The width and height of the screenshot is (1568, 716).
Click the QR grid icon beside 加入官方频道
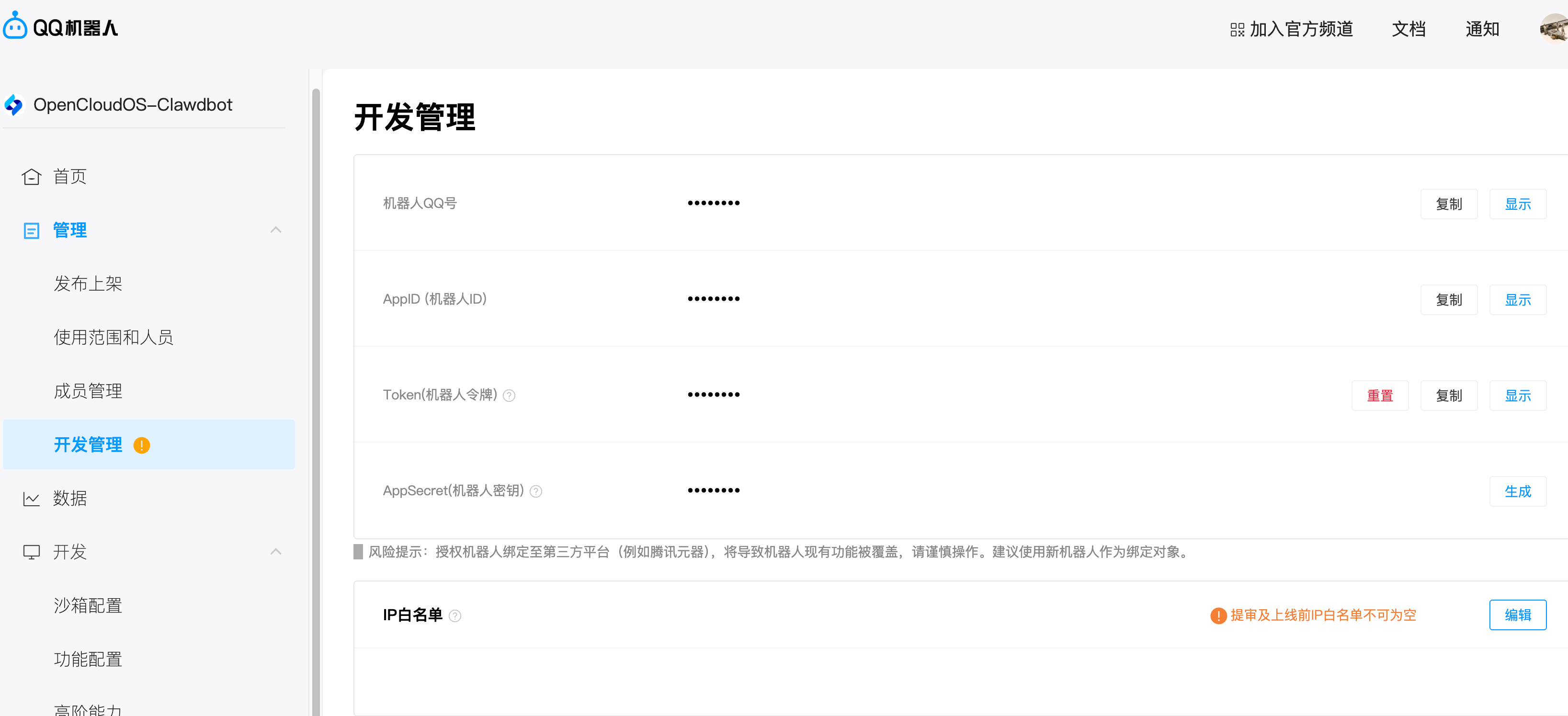pos(1237,29)
